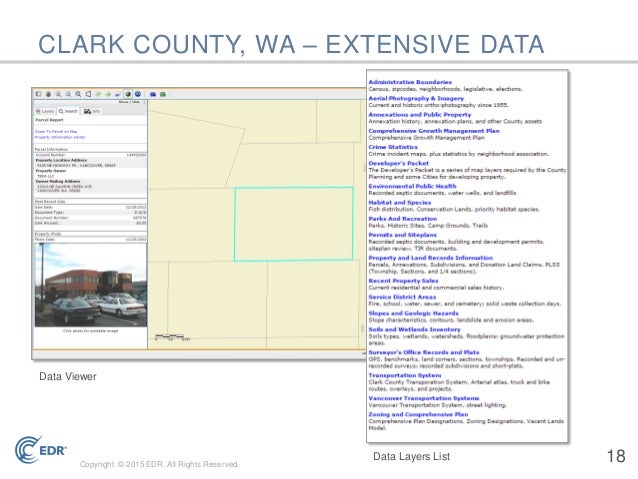Click 'Click photo for printable image' caption

(x=90, y=331)
